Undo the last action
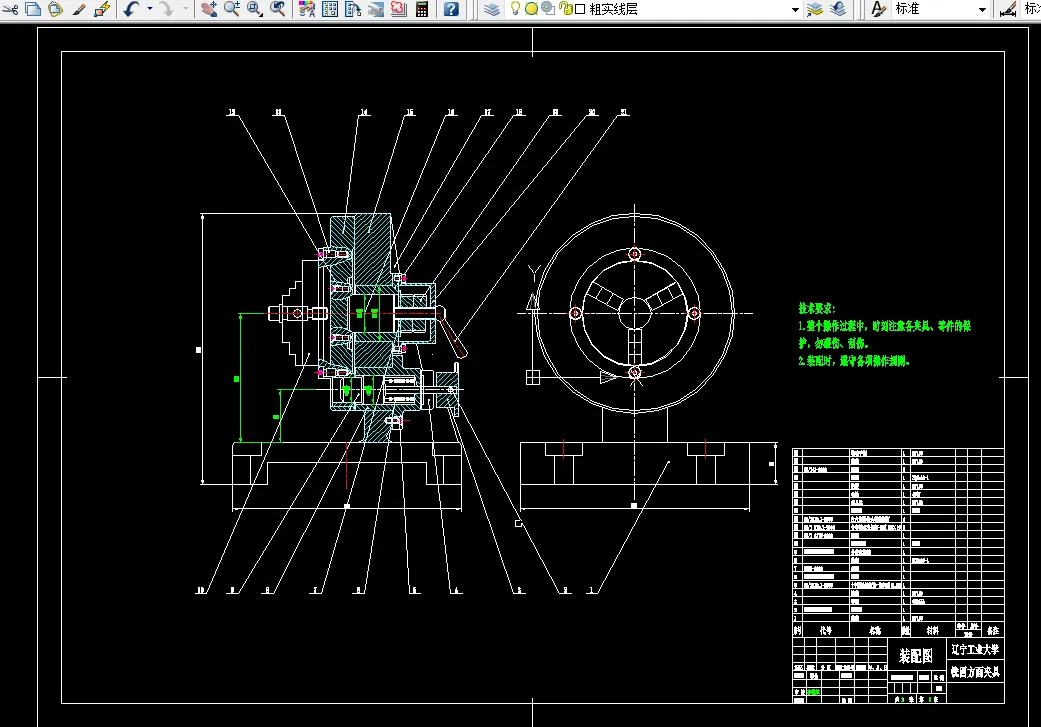Image resolution: width=1041 pixels, height=727 pixels. [131, 9]
